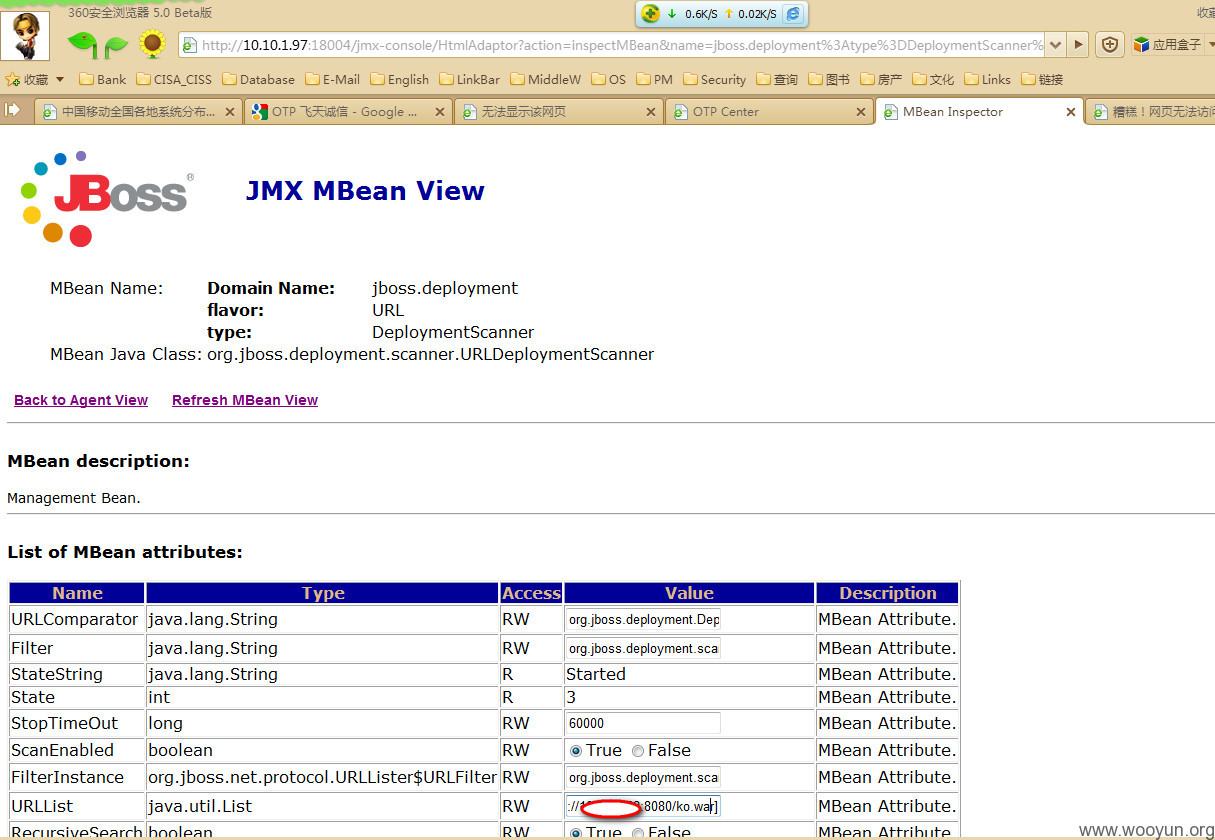This screenshot has width=1215, height=840.
Task: Switch to the 糟糕！网页无法访问 tab
Action: (x=1151, y=112)
